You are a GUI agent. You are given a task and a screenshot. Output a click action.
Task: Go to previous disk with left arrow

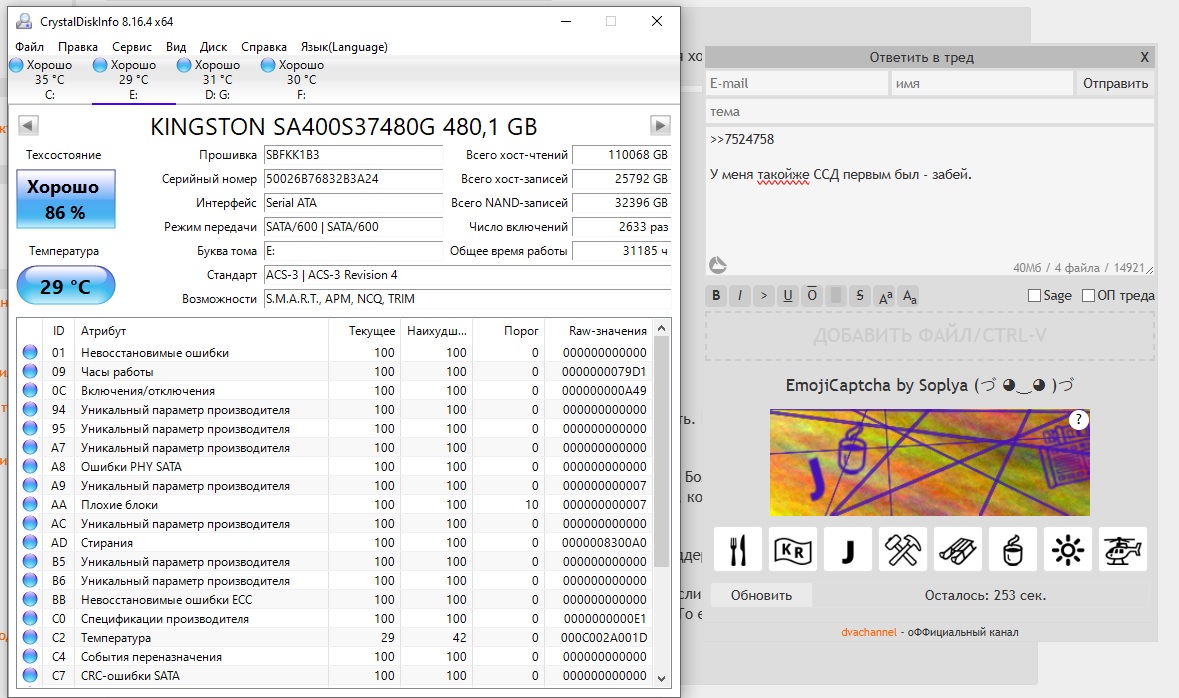[28, 126]
